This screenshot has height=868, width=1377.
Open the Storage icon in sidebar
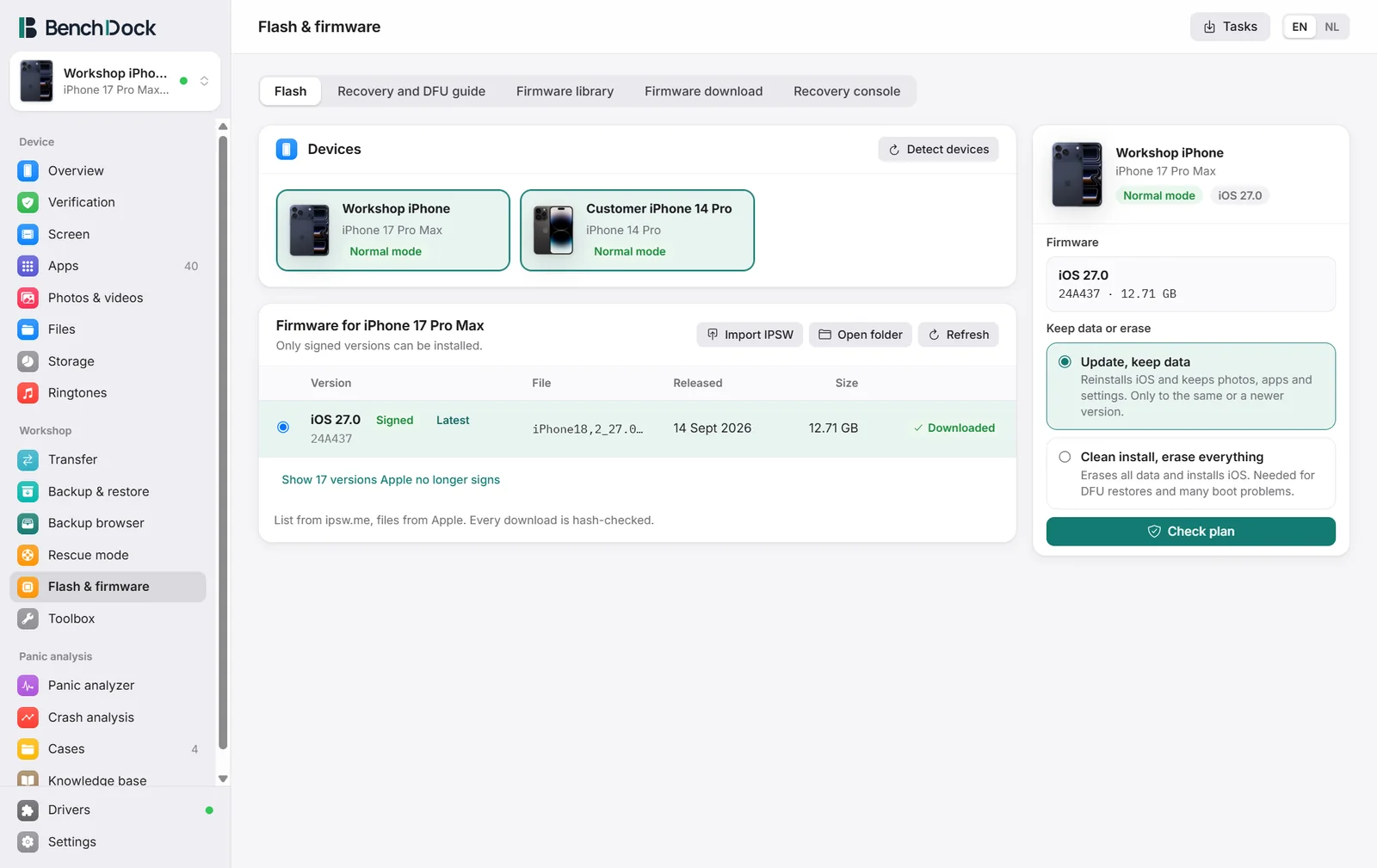(x=28, y=361)
